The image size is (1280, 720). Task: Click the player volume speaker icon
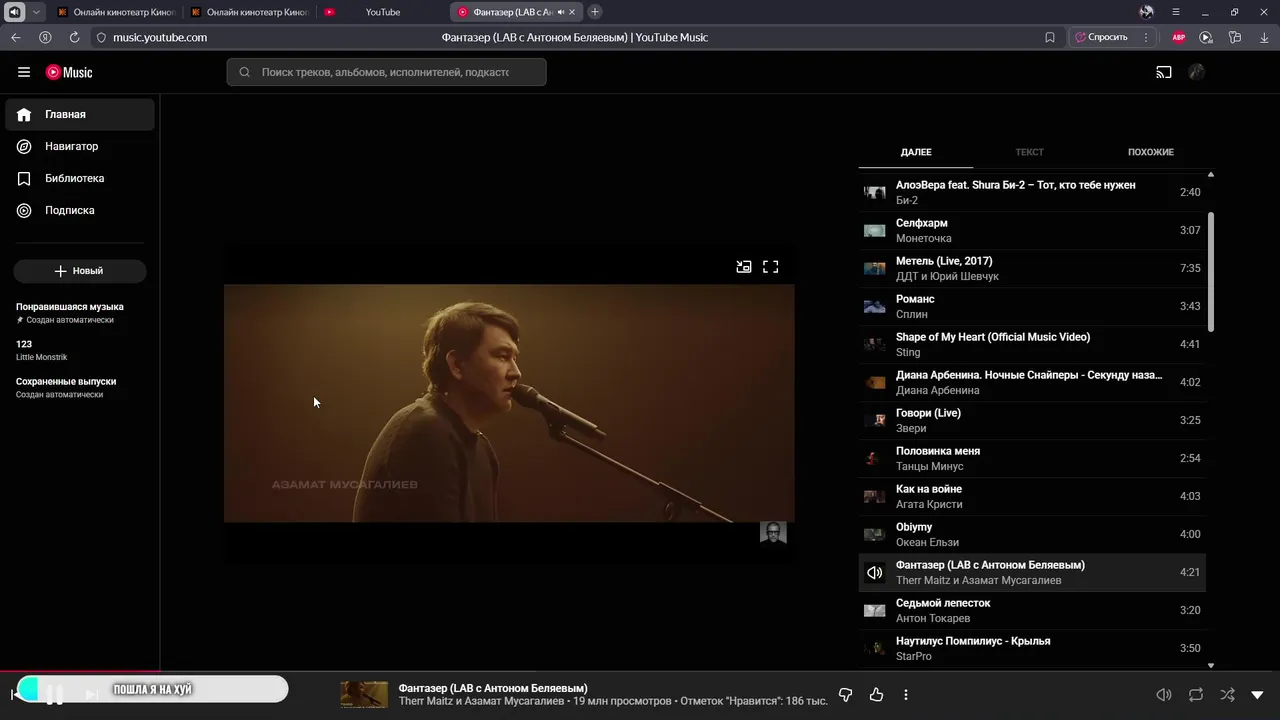[x=1164, y=694]
